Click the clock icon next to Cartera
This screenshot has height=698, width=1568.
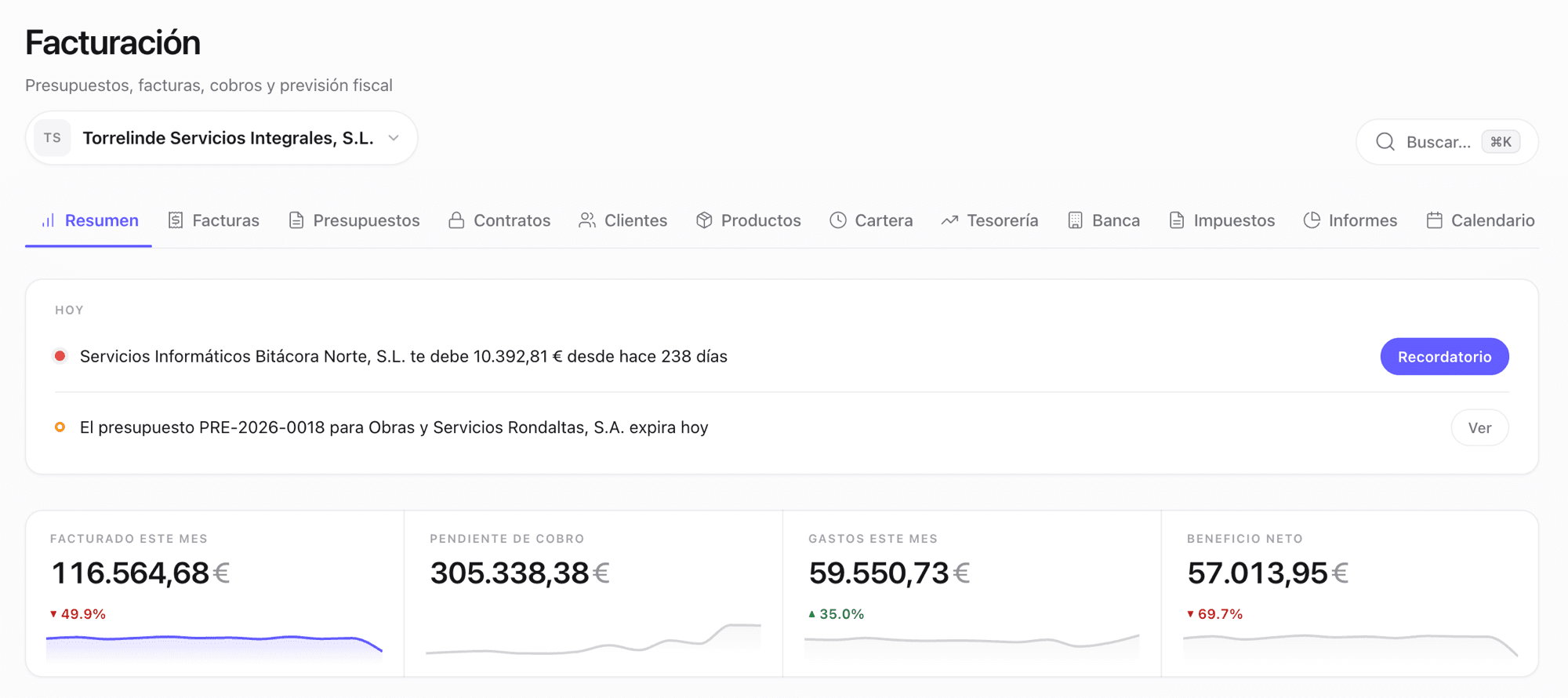pyautogui.click(x=838, y=220)
